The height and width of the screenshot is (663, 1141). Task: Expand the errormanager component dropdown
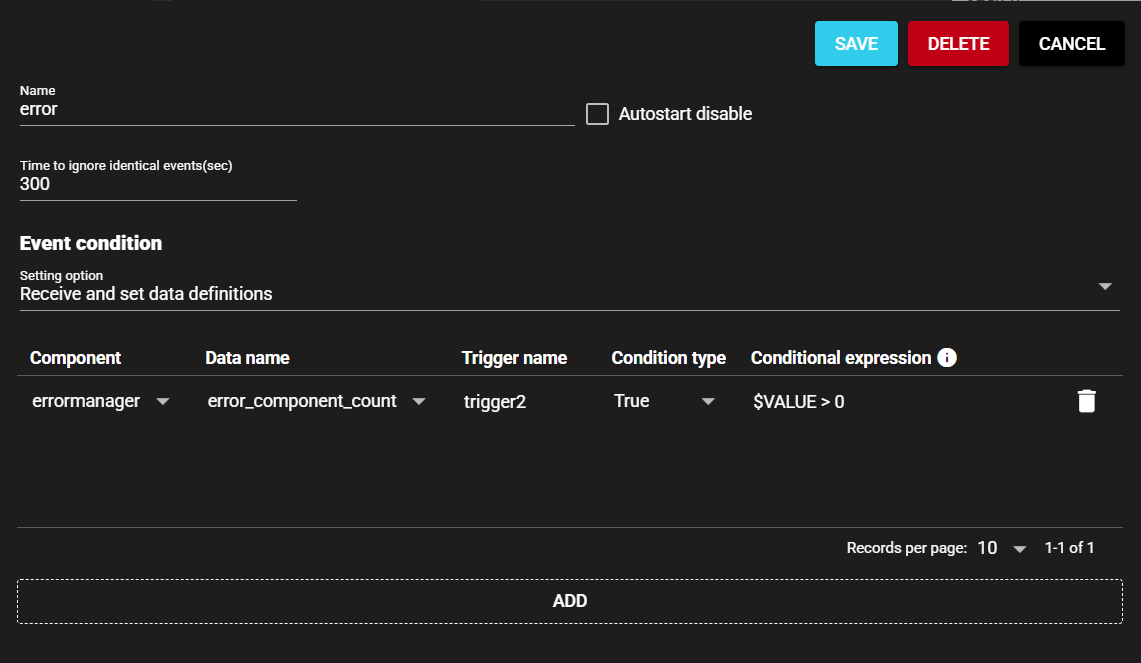[163, 401]
